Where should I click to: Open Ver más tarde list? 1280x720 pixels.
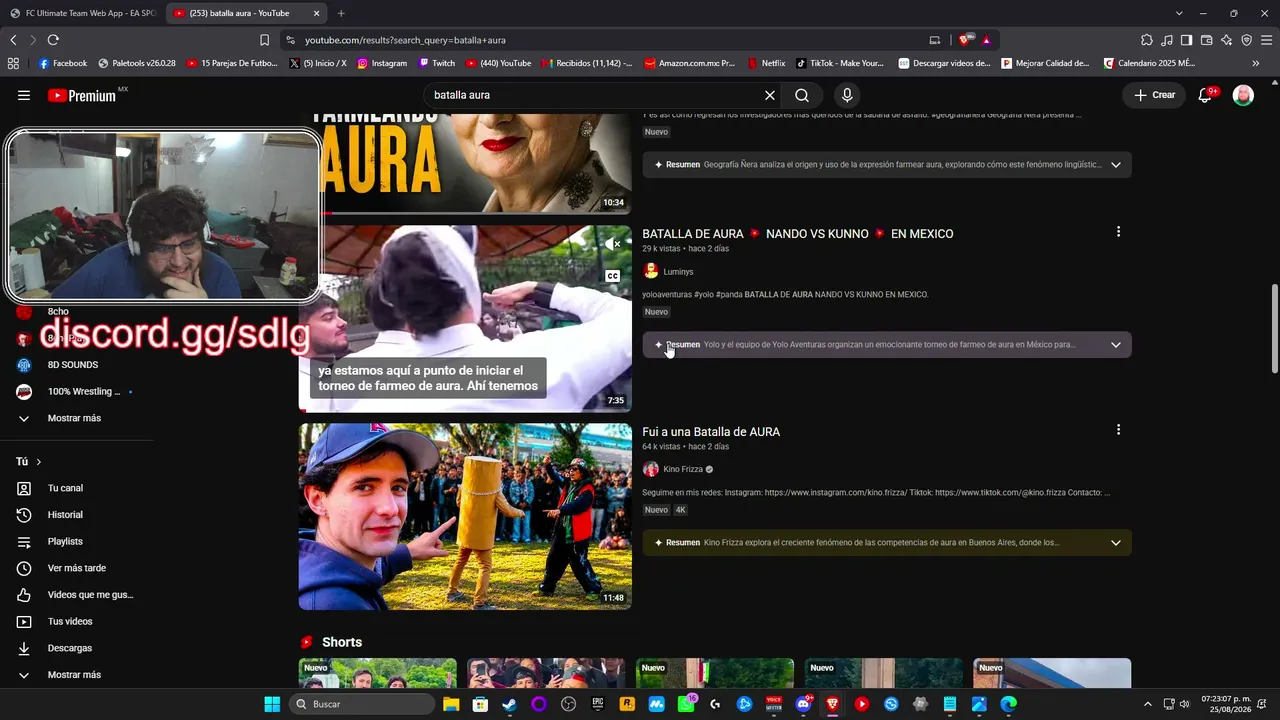coord(77,568)
